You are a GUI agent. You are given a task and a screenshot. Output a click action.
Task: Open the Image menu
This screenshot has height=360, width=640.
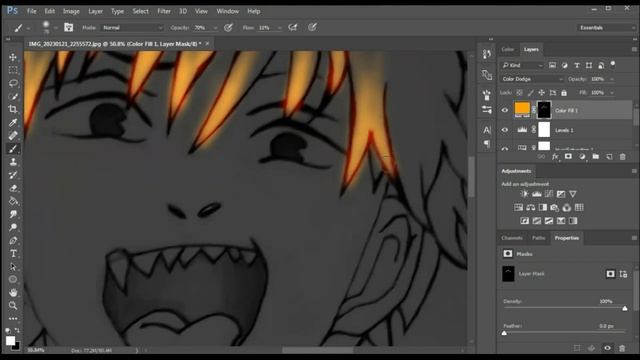[x=71, y=11]
